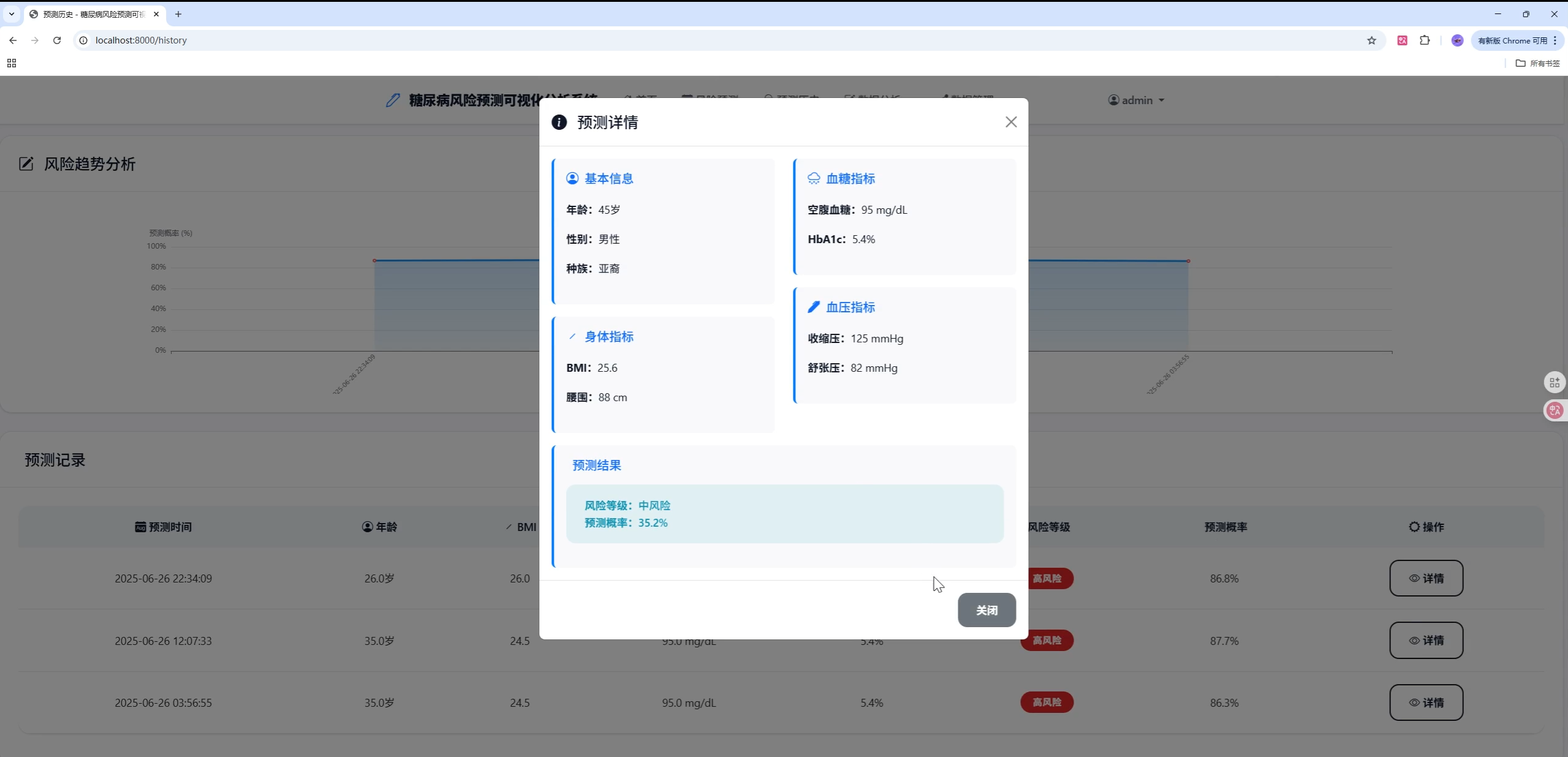Open the browser extensions puzzle icon

1425,40
